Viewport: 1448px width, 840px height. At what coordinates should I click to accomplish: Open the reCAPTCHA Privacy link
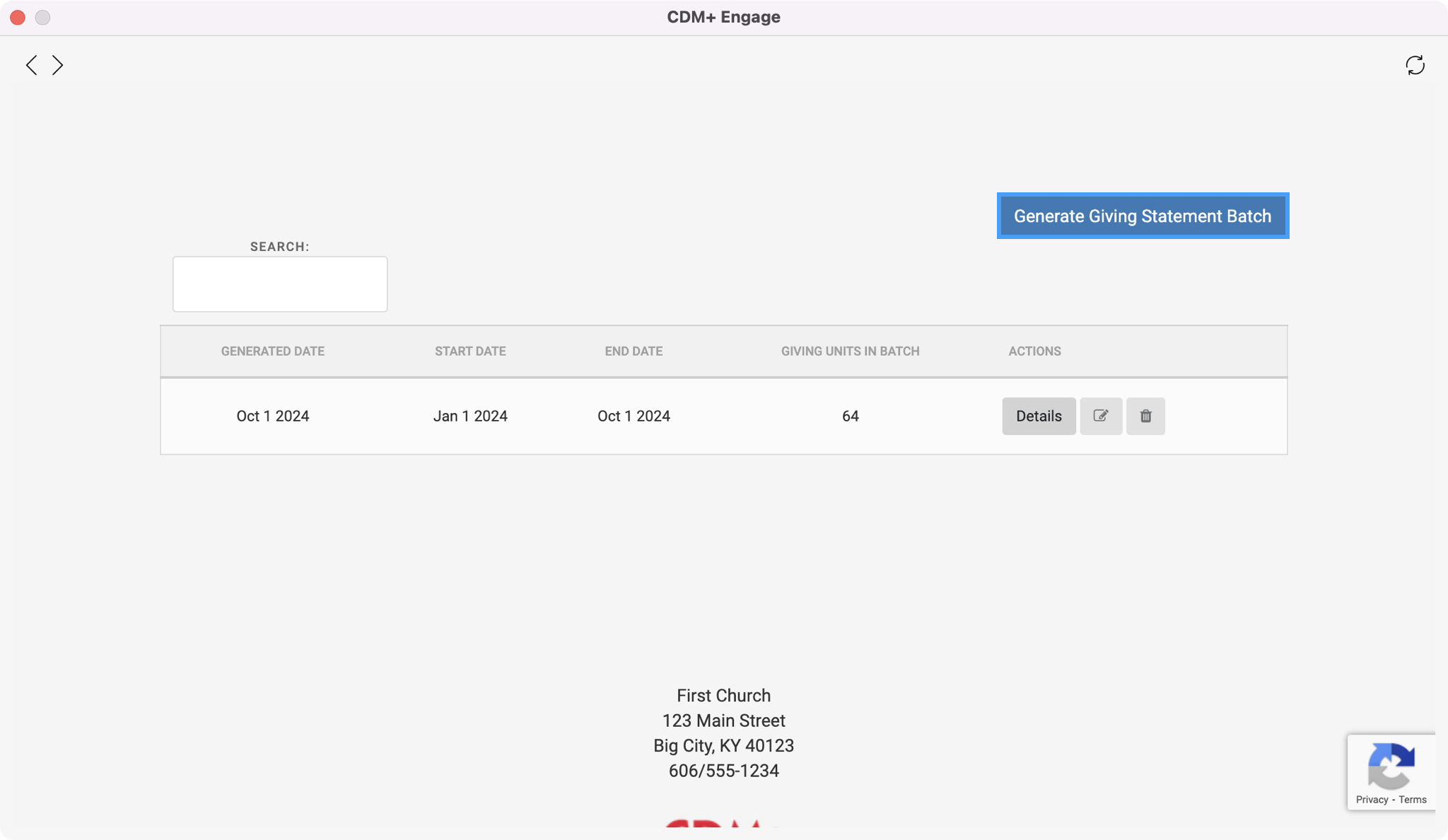(x=1372, y=800)
